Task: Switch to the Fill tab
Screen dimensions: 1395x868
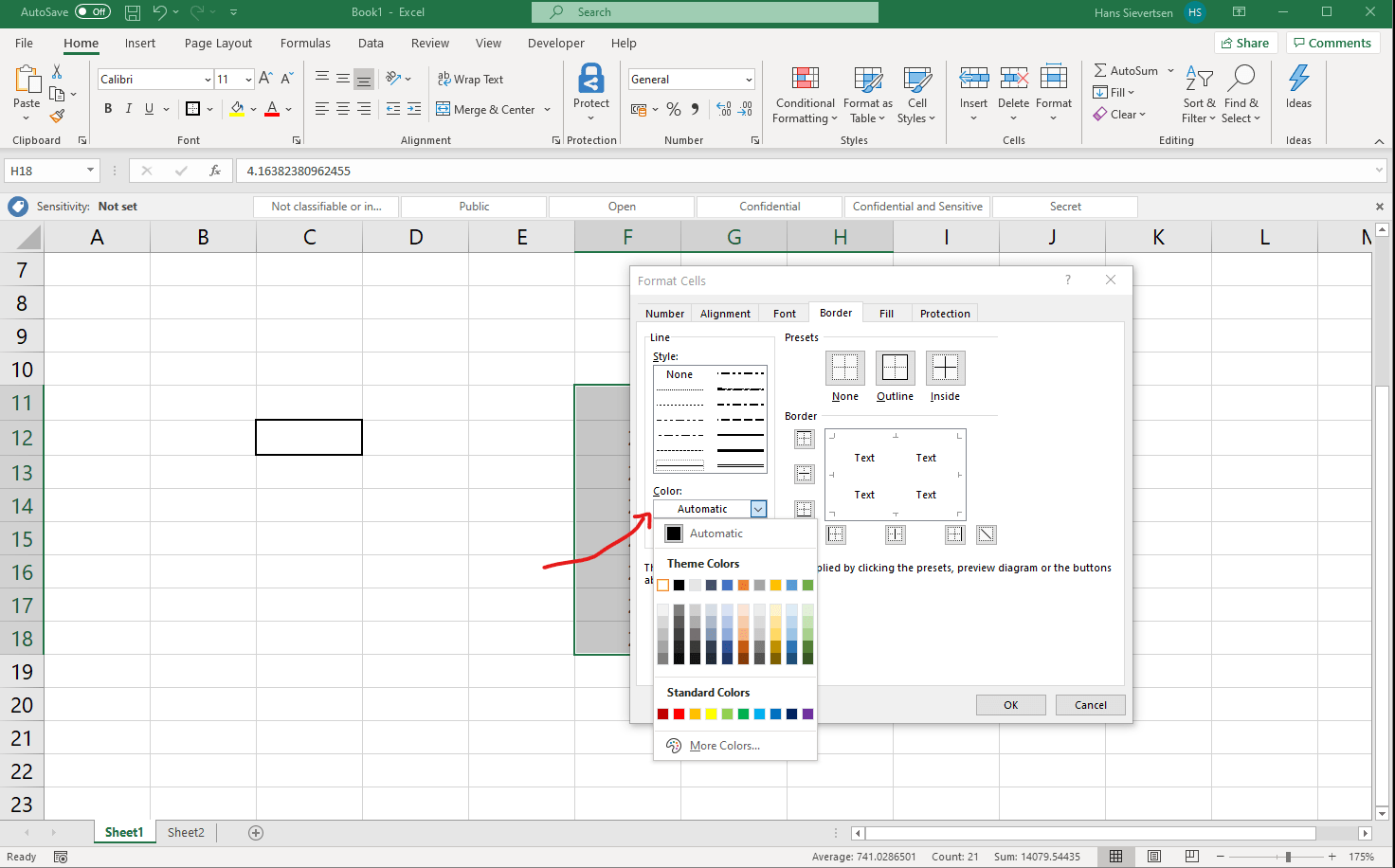Action: point(885,313)
